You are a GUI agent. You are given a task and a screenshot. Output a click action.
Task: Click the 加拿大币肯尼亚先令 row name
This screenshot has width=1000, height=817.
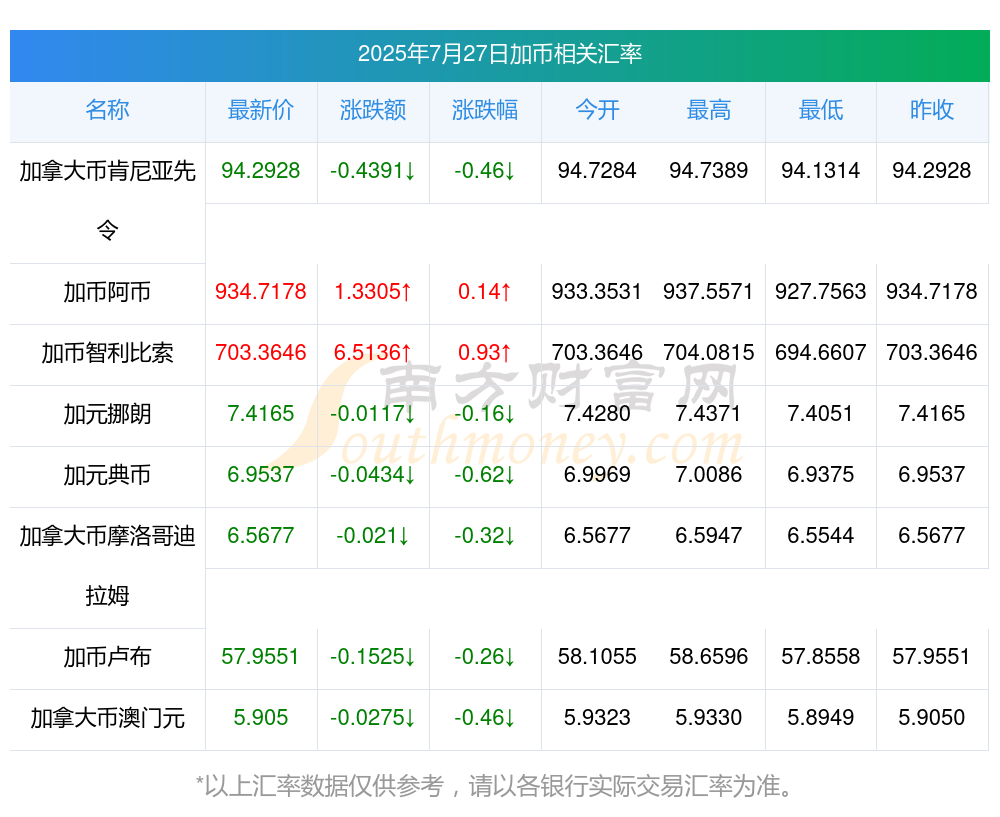107,200
